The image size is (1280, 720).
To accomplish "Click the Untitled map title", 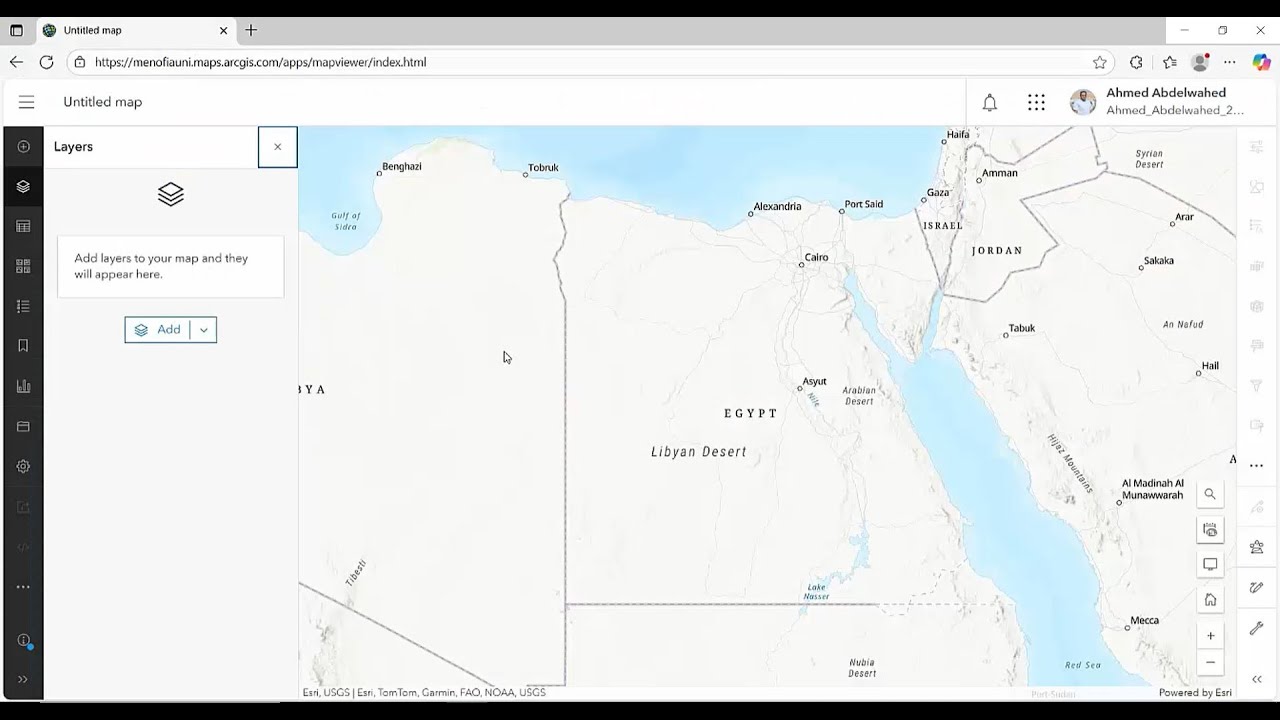I will coord(103,102).
